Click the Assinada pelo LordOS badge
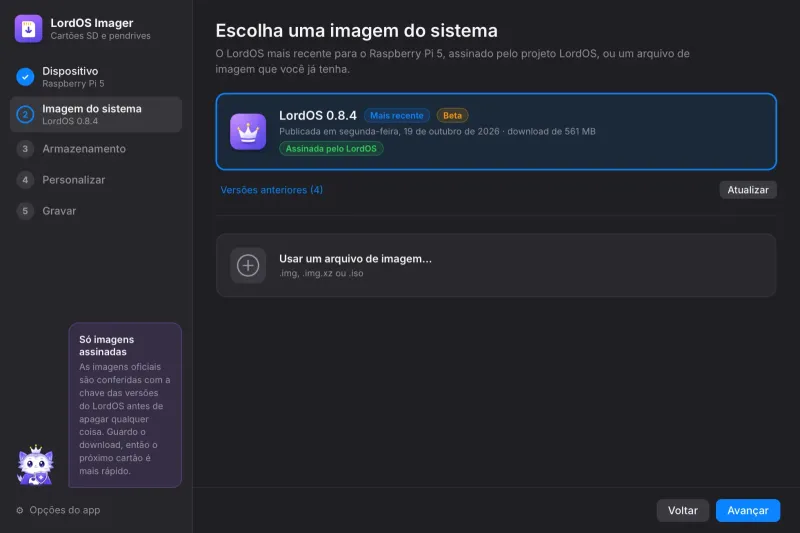This screenshot has height=533, width=800. (331, 149)
